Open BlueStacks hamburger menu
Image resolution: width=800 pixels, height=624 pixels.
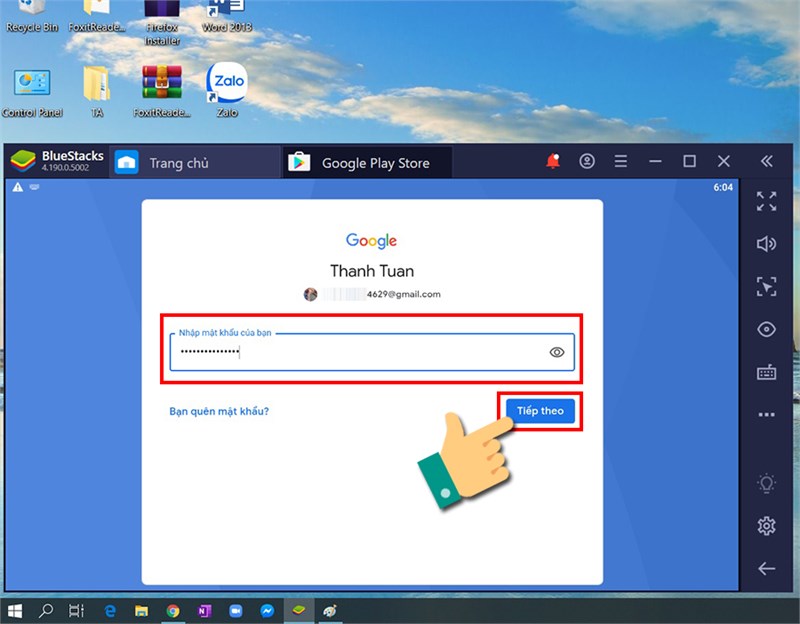pyautogui.click(x=620, y=162)
